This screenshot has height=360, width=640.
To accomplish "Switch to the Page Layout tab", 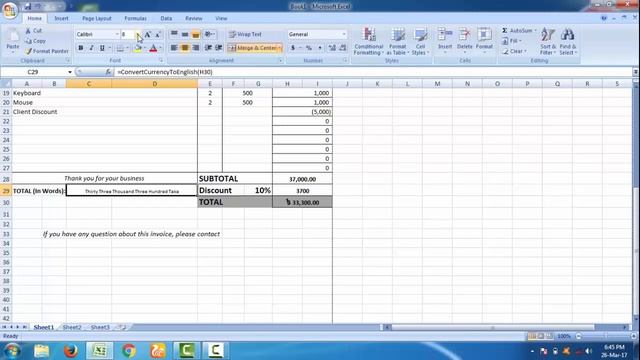I will [97, 18].
